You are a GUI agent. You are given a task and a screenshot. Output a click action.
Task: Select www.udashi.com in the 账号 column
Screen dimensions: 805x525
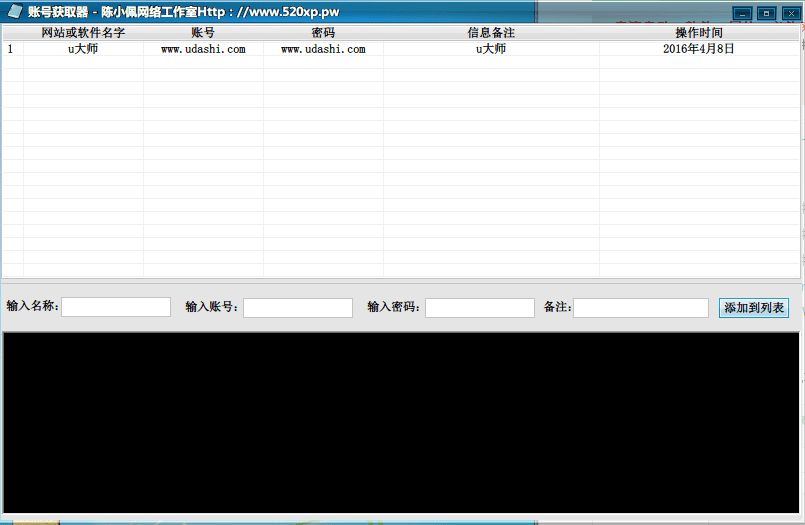click(x=203, y=49)
